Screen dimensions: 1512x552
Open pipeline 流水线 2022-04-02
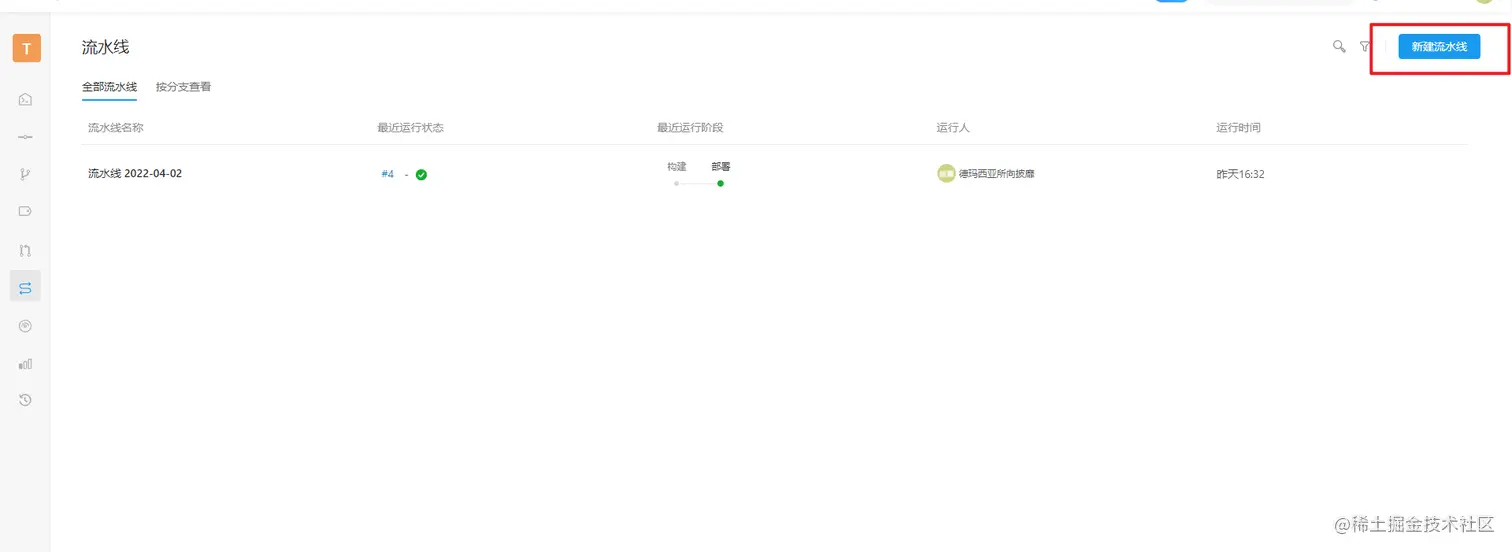[x=135, y=173]
